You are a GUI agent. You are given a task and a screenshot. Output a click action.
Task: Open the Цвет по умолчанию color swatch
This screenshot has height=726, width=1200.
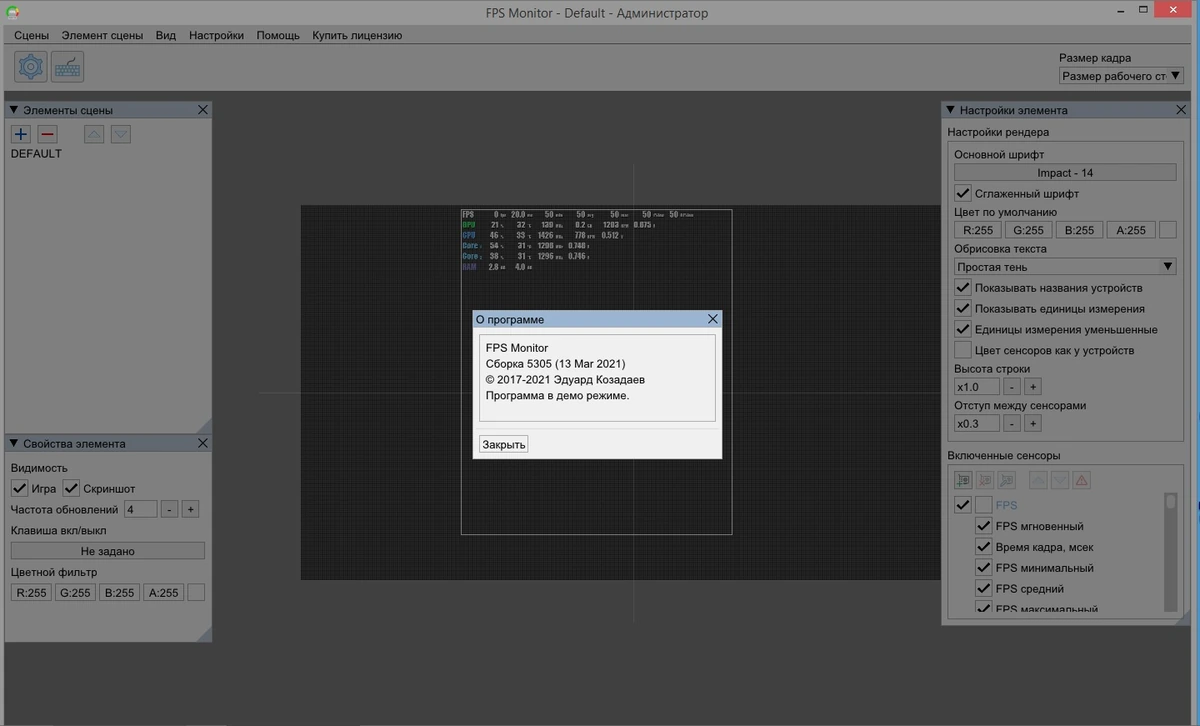pyautogui.click(x=1168, y=230)
